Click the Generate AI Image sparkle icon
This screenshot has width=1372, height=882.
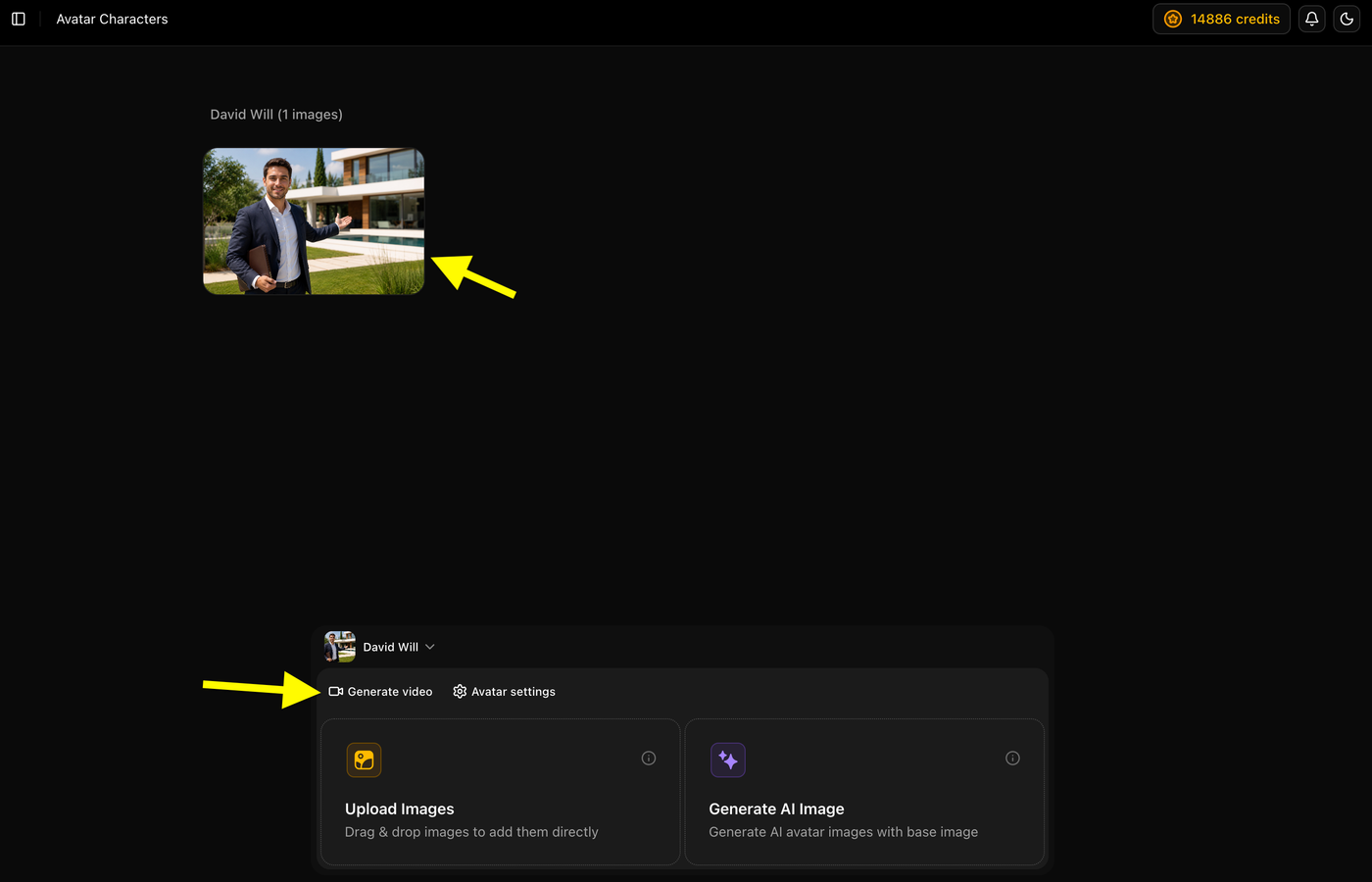pyautogui.click(x=728, y=759)
